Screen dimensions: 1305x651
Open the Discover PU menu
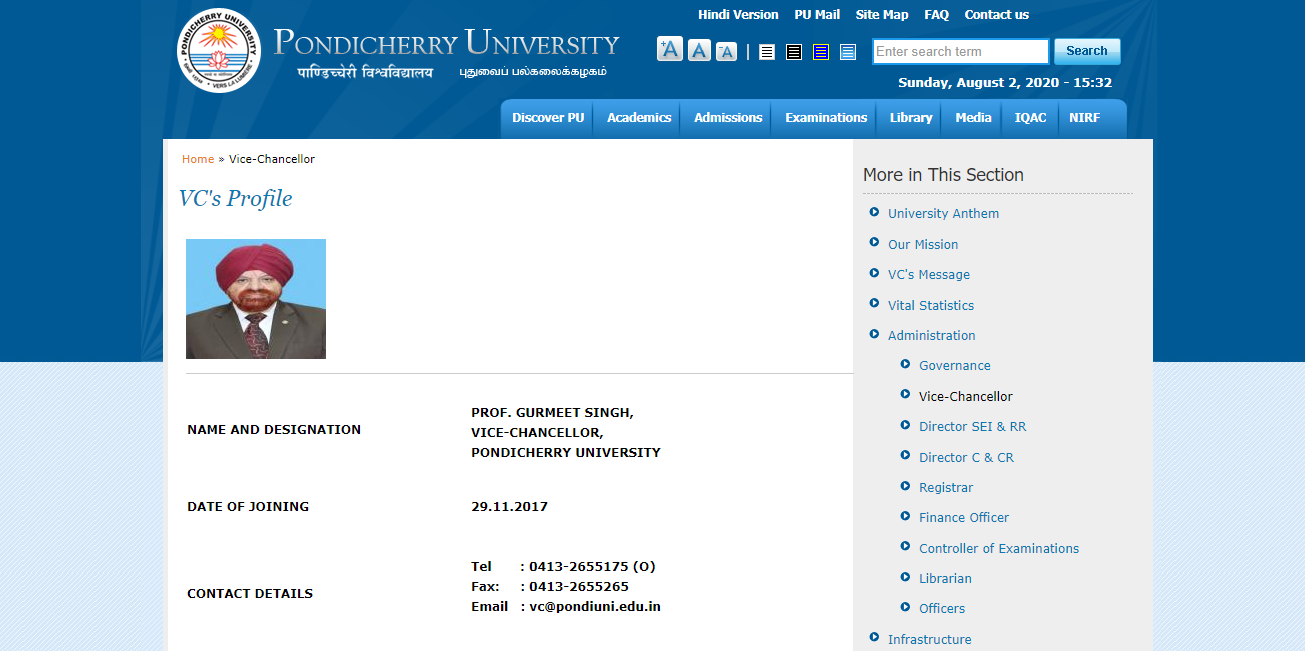point(548,118)
